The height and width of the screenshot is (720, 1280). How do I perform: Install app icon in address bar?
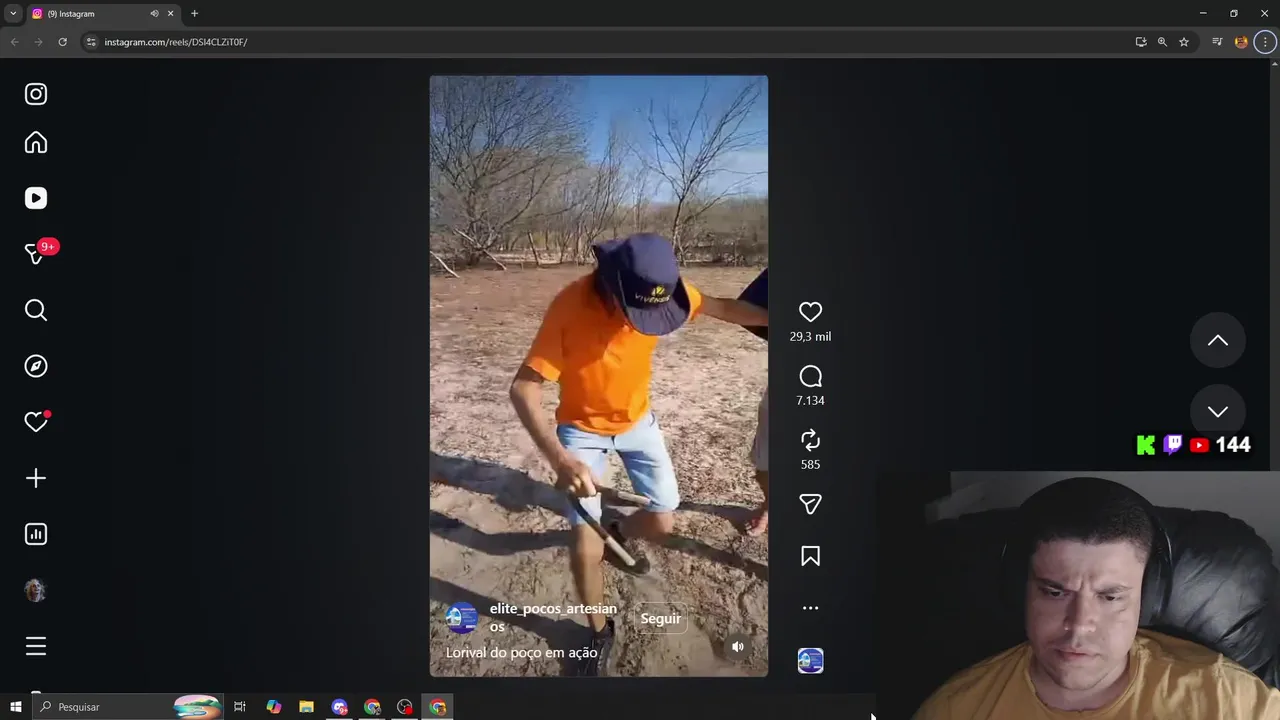1141,42
